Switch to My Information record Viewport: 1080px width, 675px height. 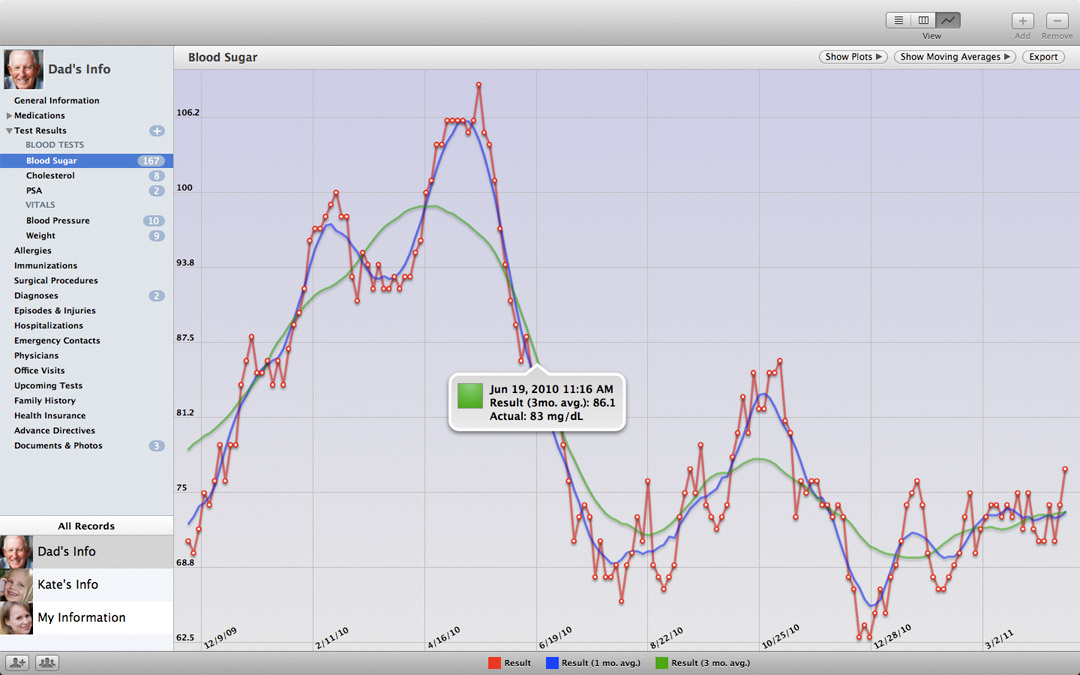pyautogui.click(x=81, y=618)
